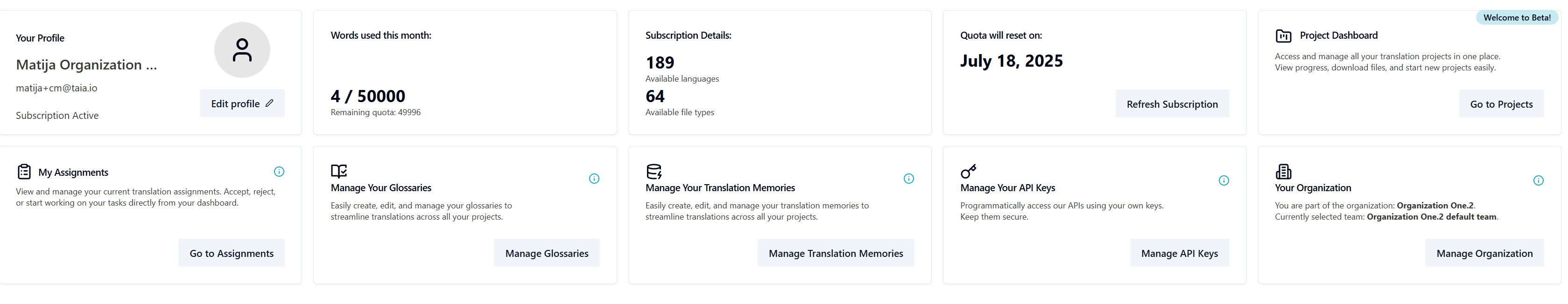
Task: Click Manage Translation Memories button
Action: coord(835,254)
